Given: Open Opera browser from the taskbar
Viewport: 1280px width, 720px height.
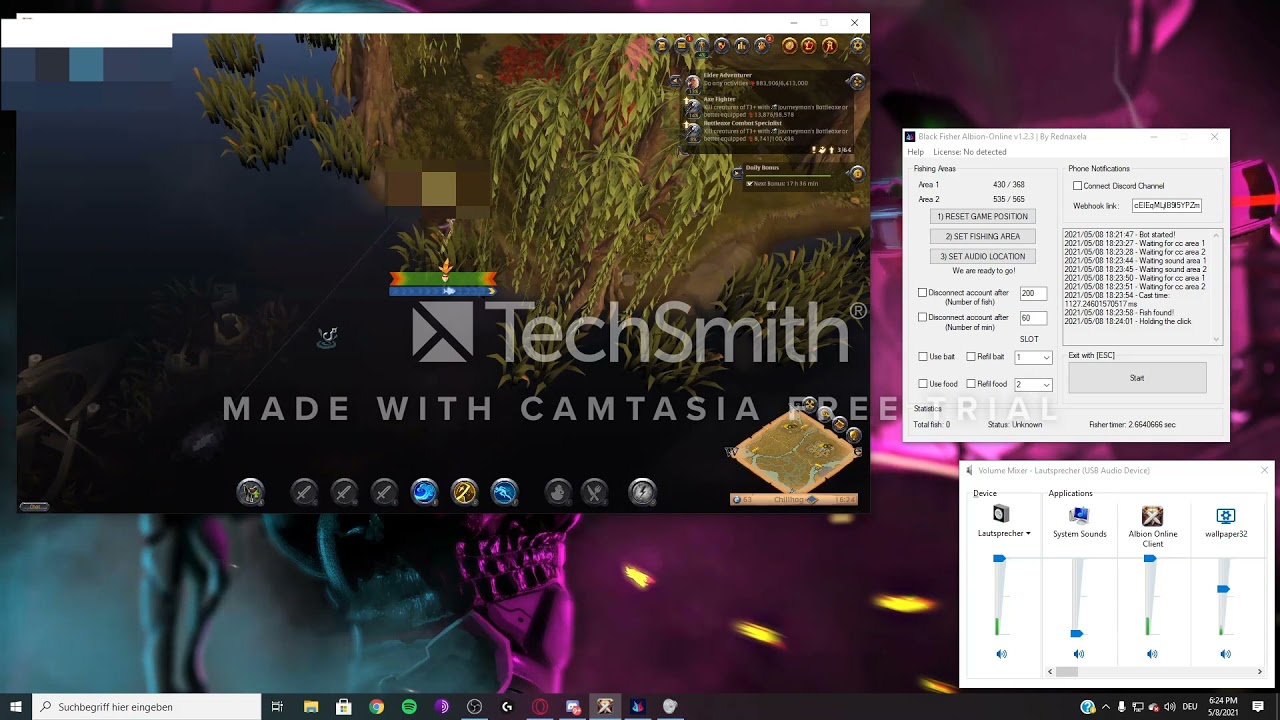Looking at the screenshot, I should pos(540,706).
